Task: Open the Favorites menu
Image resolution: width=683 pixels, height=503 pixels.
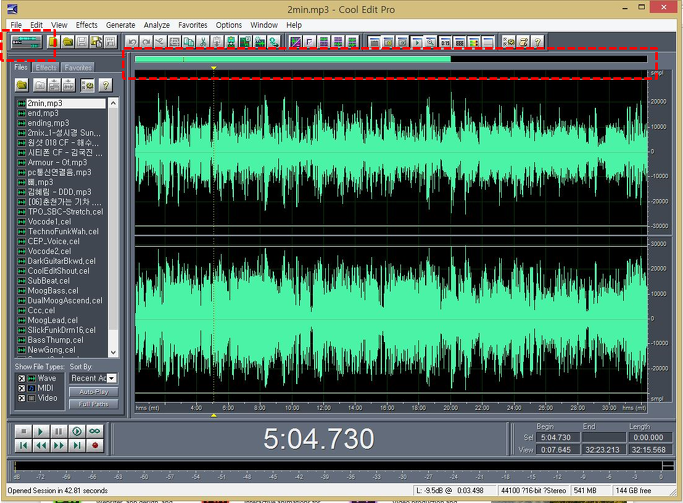Action: pos(193,25)
